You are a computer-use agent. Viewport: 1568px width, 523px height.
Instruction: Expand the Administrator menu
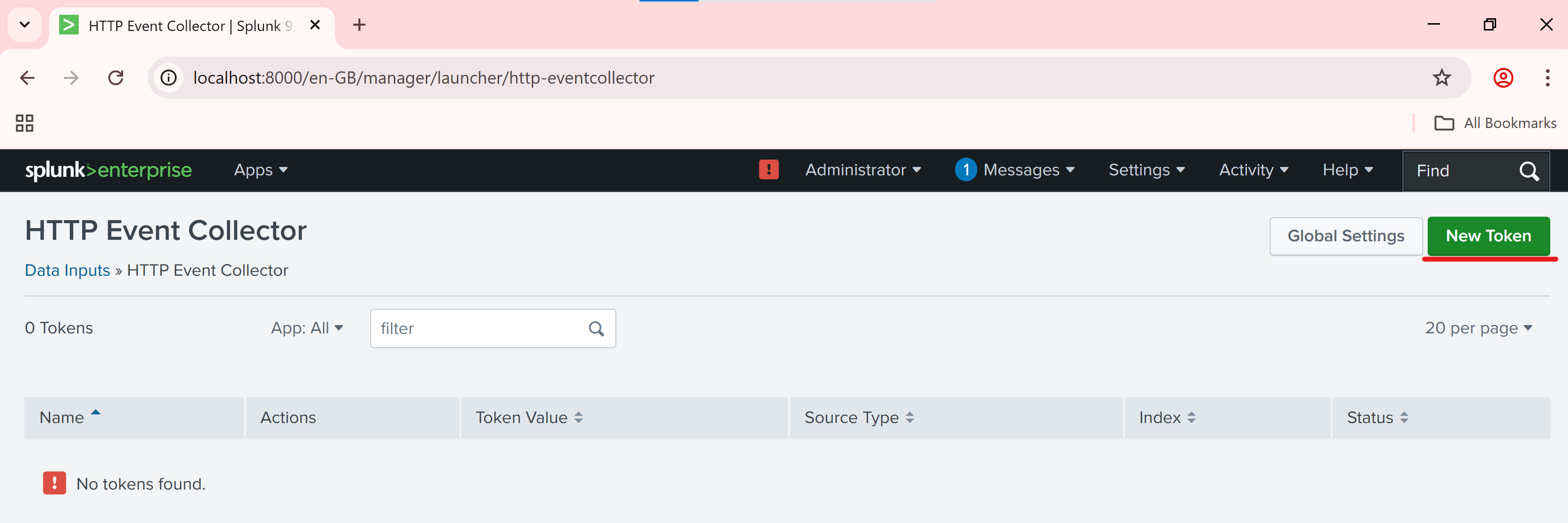point(863,170)
